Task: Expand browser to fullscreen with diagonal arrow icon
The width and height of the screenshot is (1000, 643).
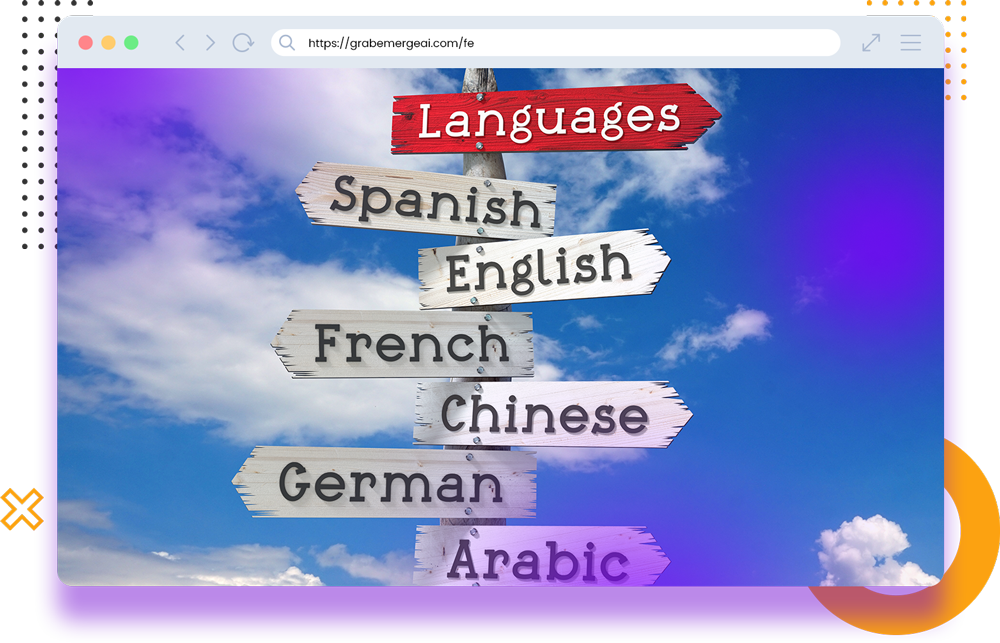Action: [x=871, y=43]
